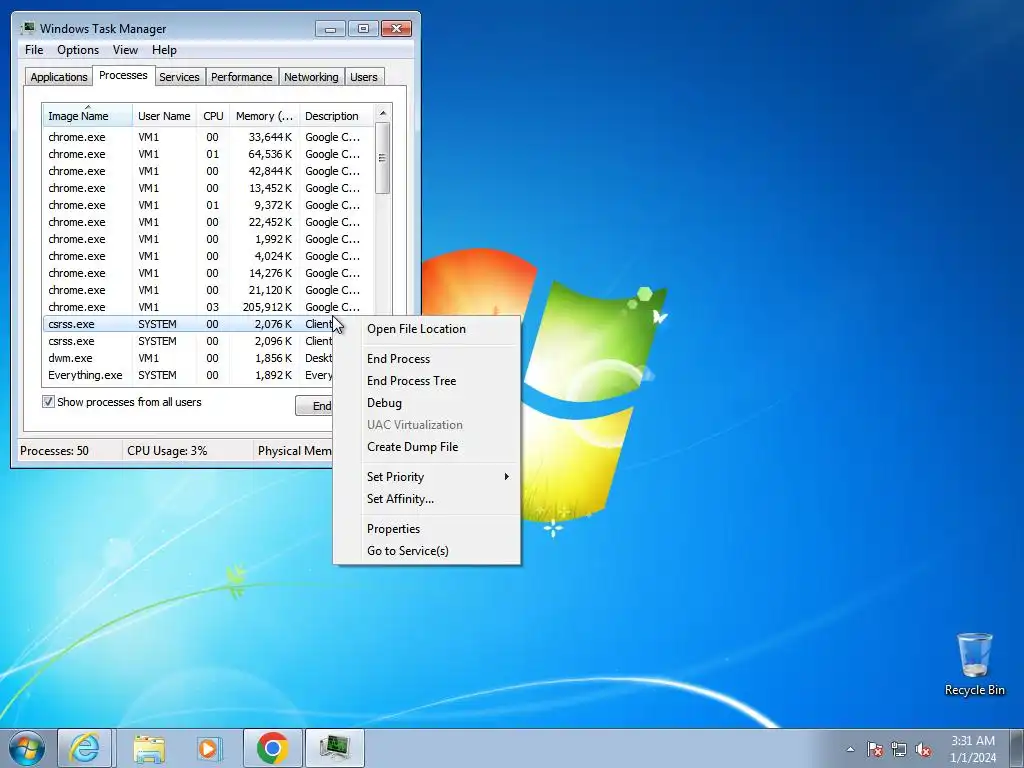Sort by CPU column header
Screen dimensions: 1024x768
213,116
